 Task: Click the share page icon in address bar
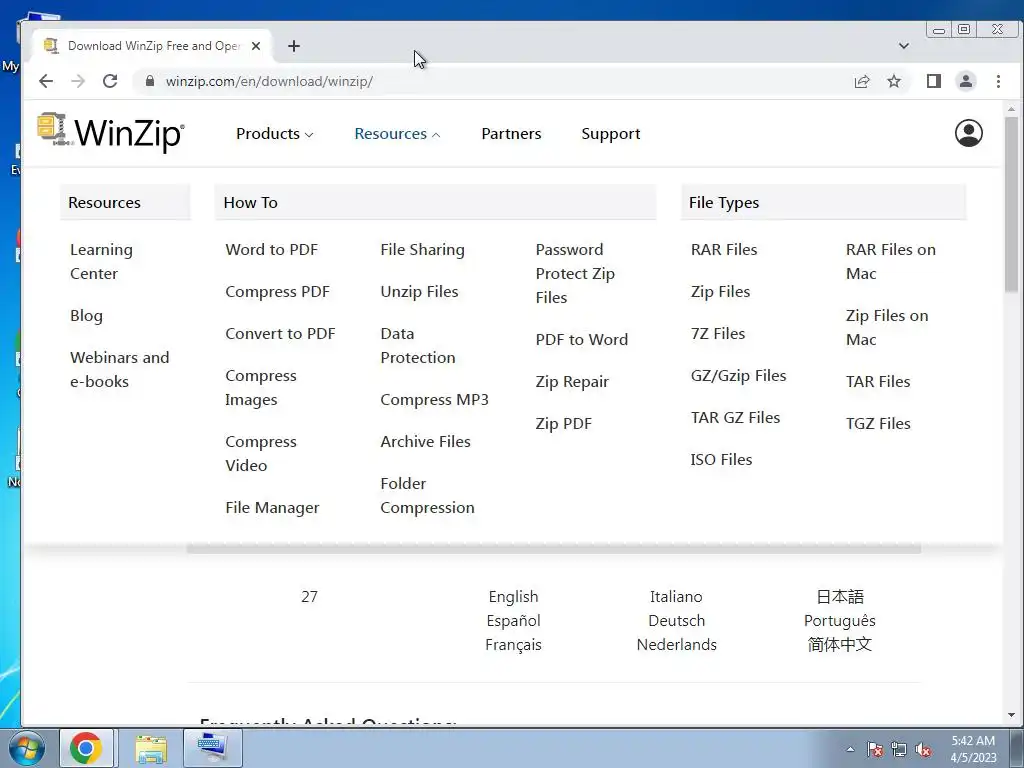pos(862,81)
